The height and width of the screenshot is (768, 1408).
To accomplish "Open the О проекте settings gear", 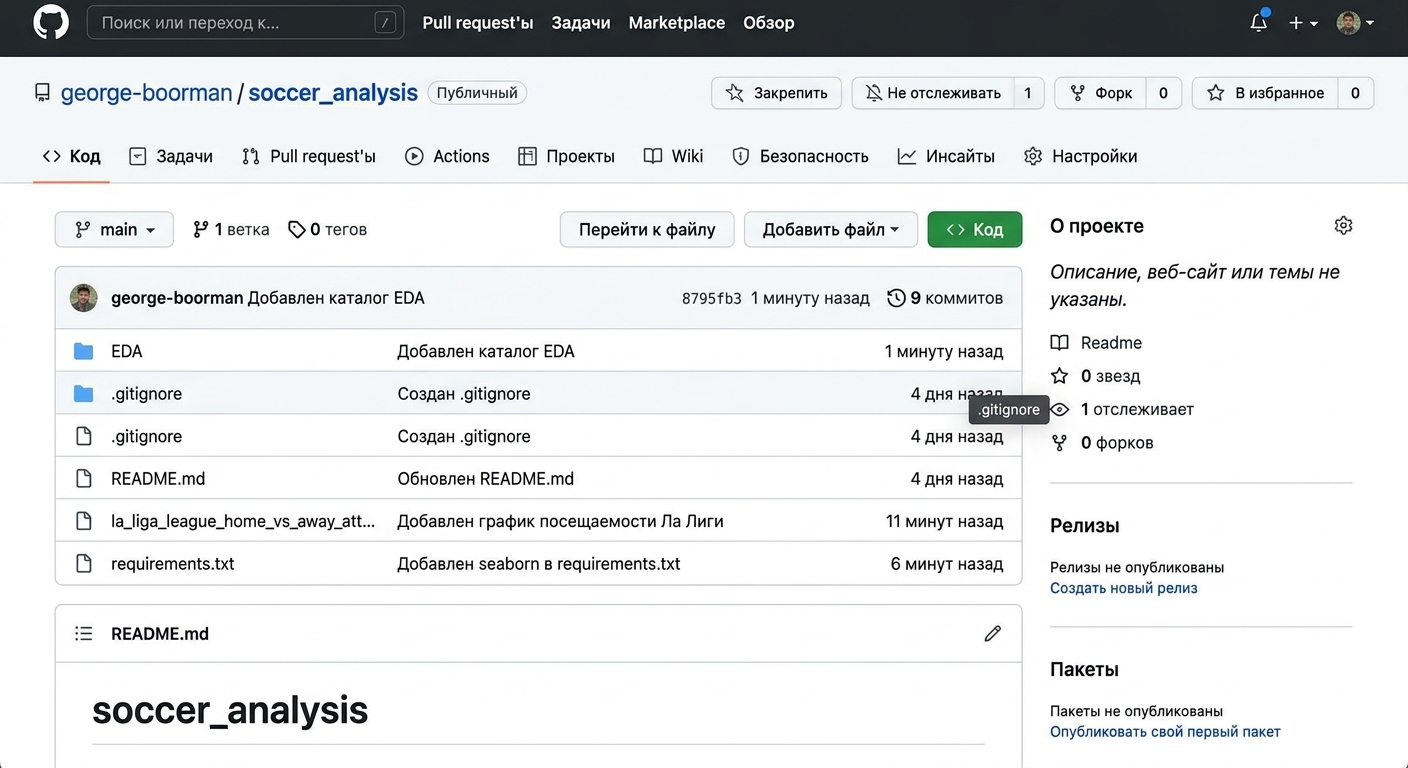I will [1343, 226].
